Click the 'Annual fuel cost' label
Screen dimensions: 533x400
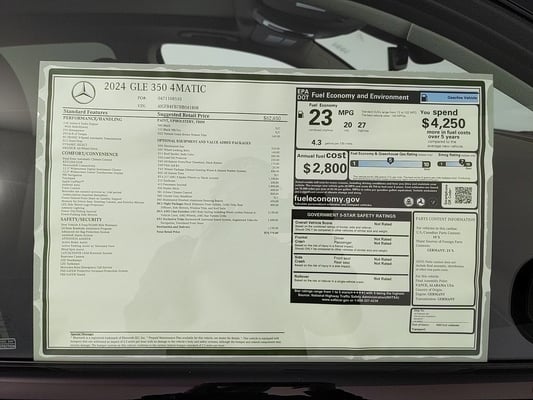pyautogui.click(x=322, y=156)
